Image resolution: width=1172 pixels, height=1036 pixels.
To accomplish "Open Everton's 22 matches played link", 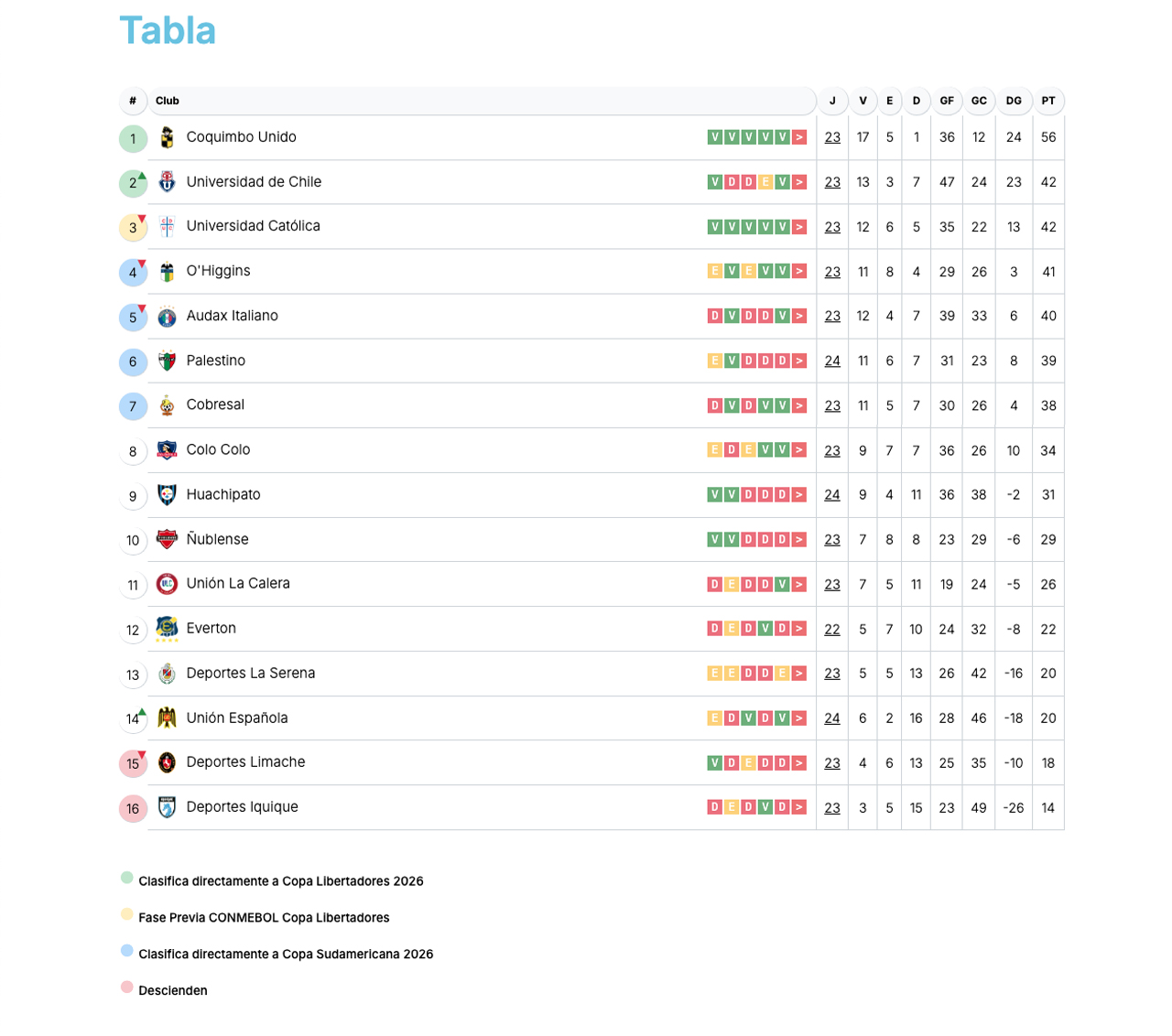I will coord(832,630).
